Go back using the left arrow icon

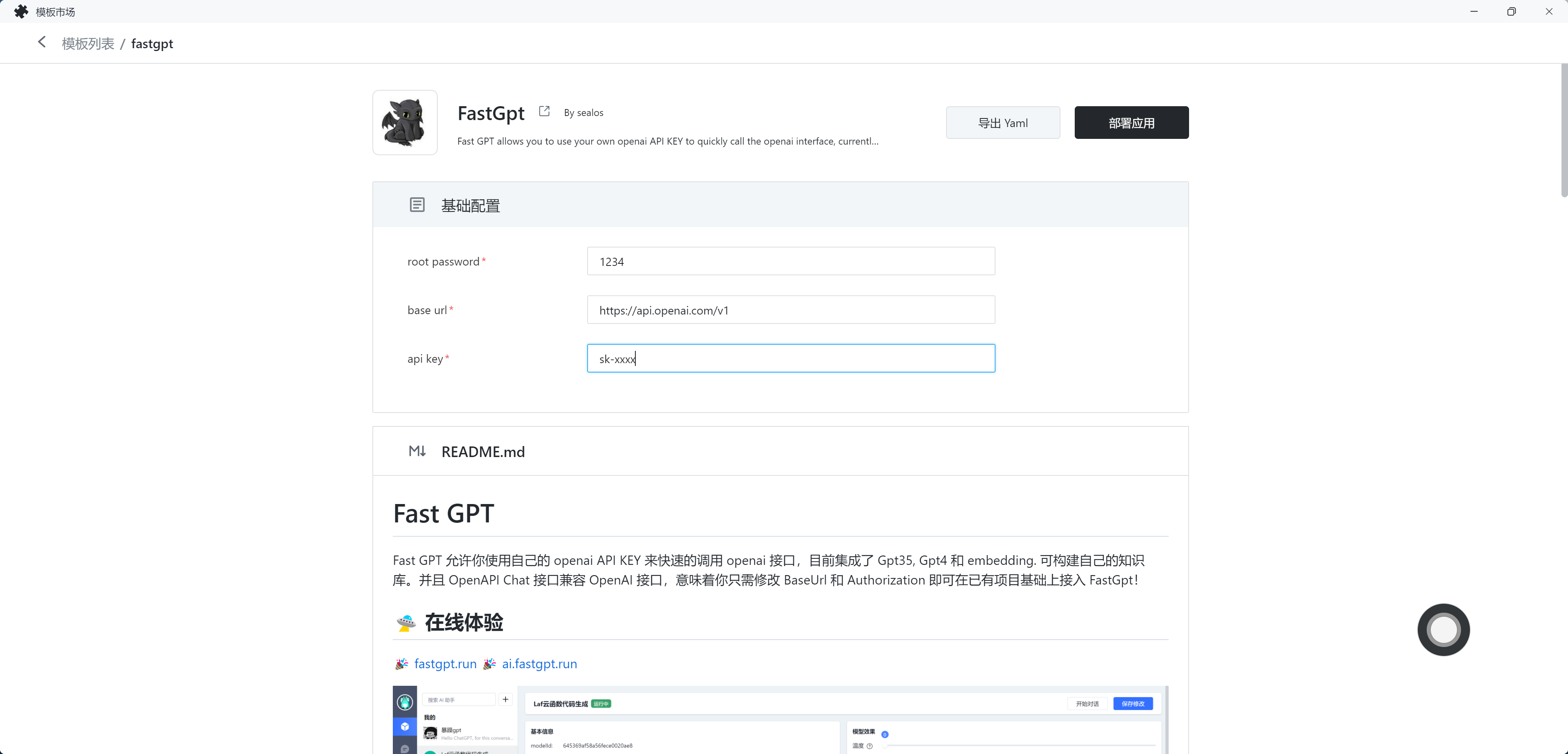tap(41, 42)
